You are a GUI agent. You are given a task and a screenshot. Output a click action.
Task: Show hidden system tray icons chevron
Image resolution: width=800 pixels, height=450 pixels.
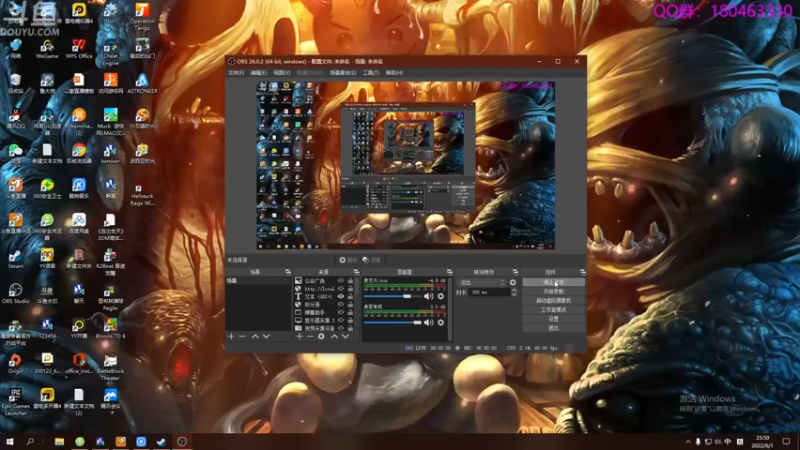688,441
